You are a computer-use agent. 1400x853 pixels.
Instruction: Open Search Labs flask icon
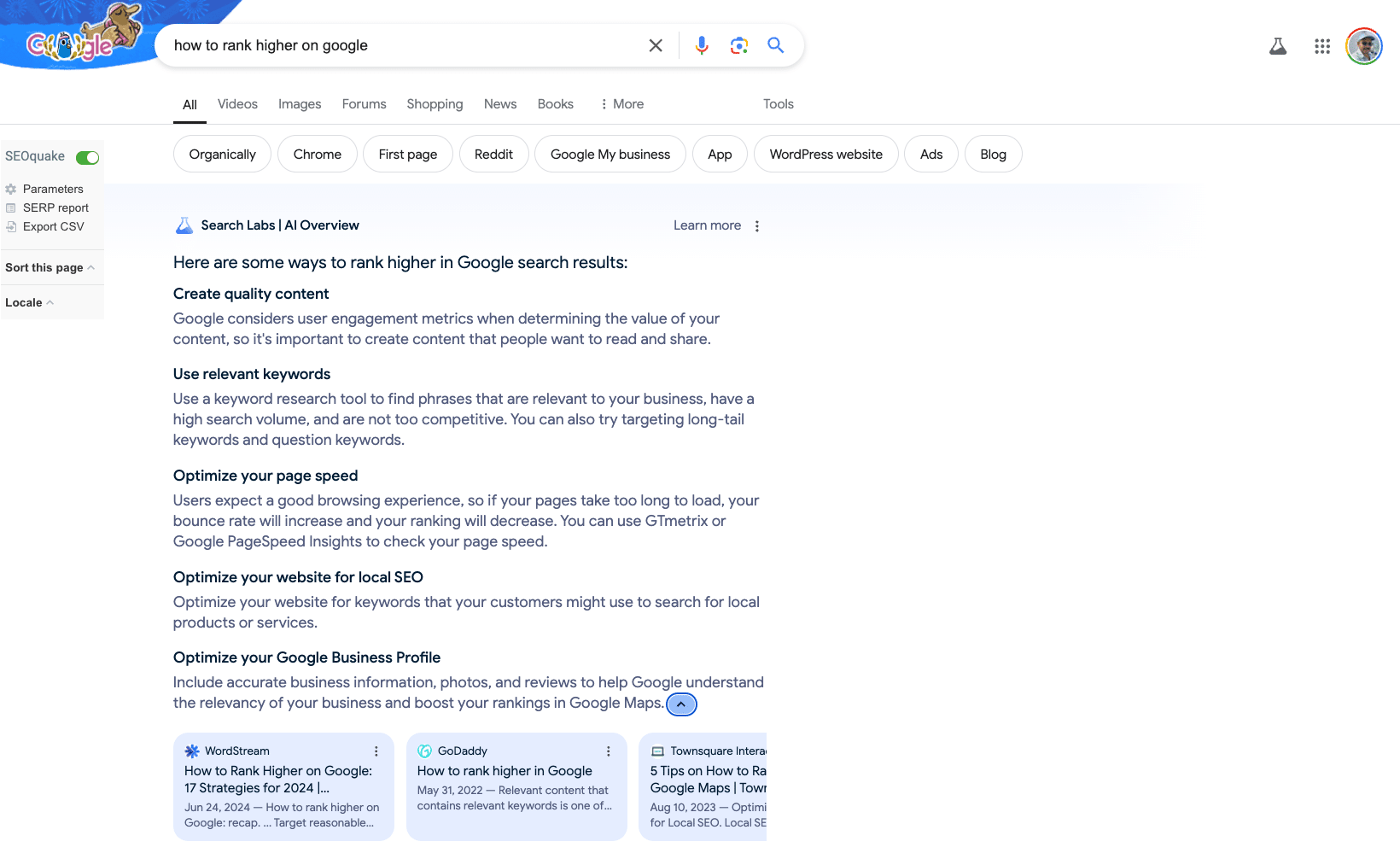[x=1278, y=46]
